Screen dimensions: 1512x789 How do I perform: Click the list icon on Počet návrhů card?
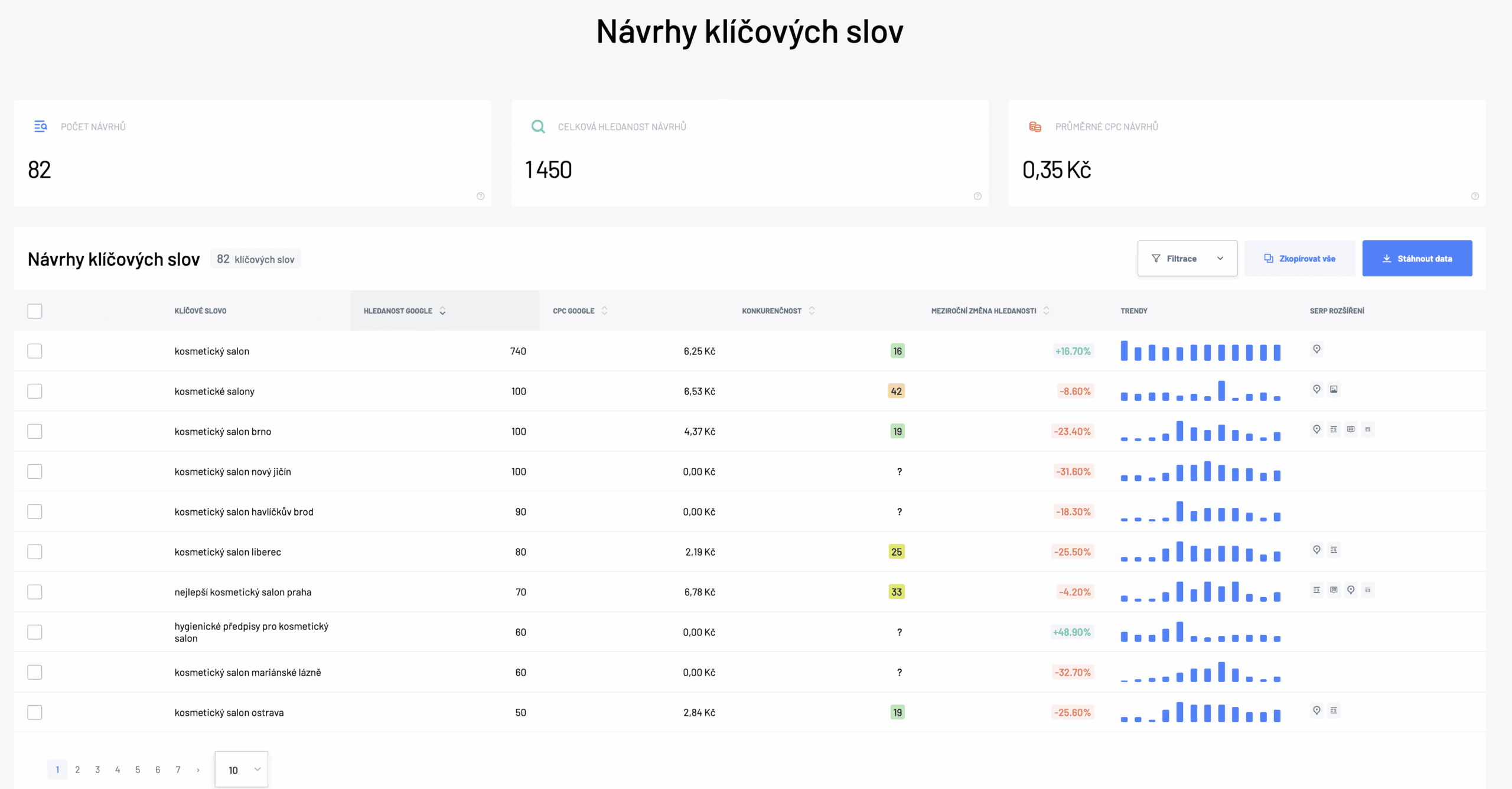(40, 126)
